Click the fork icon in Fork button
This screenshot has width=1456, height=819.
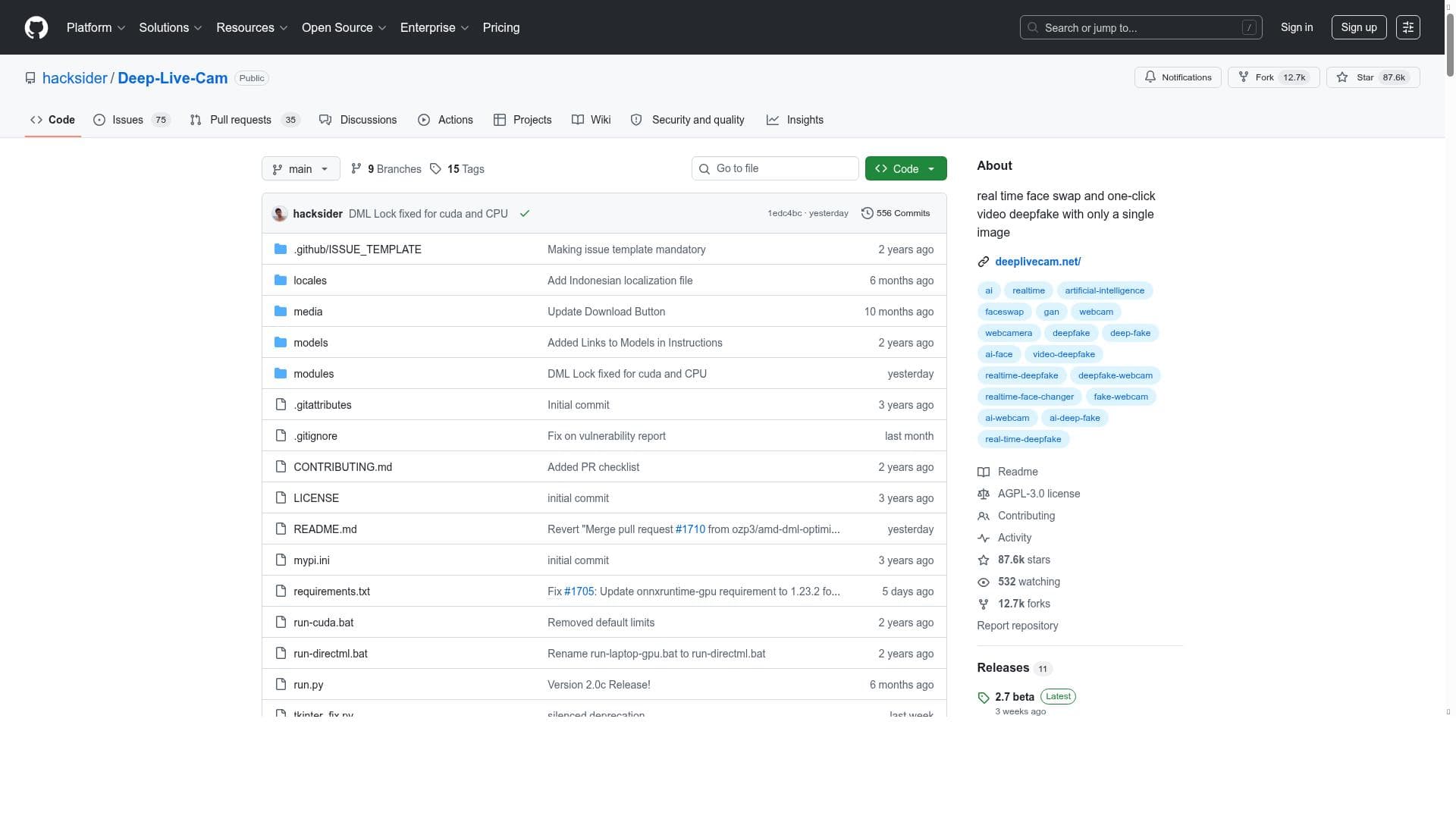click(1244, 77)
